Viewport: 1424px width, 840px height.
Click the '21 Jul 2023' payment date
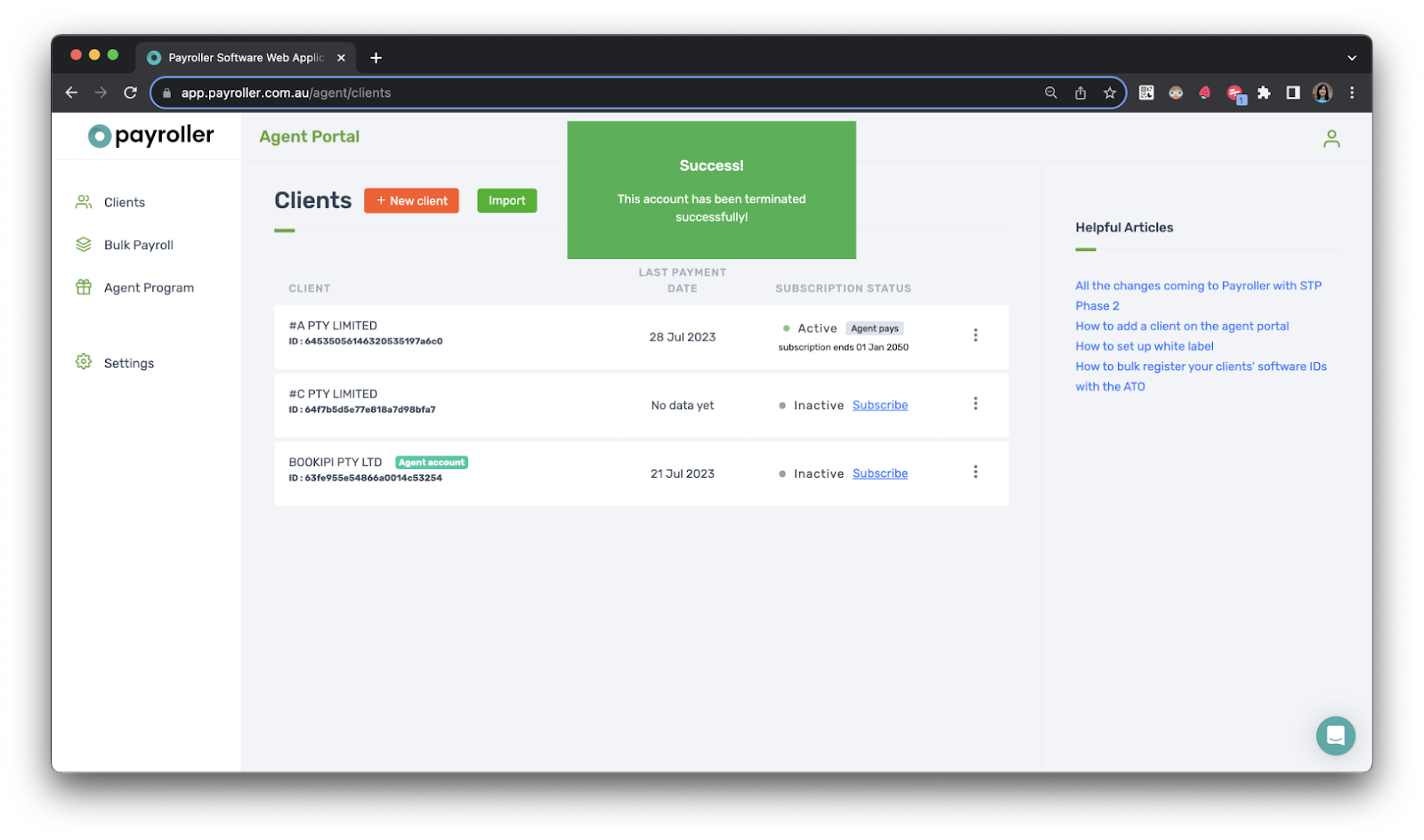(x=682, y=474)
